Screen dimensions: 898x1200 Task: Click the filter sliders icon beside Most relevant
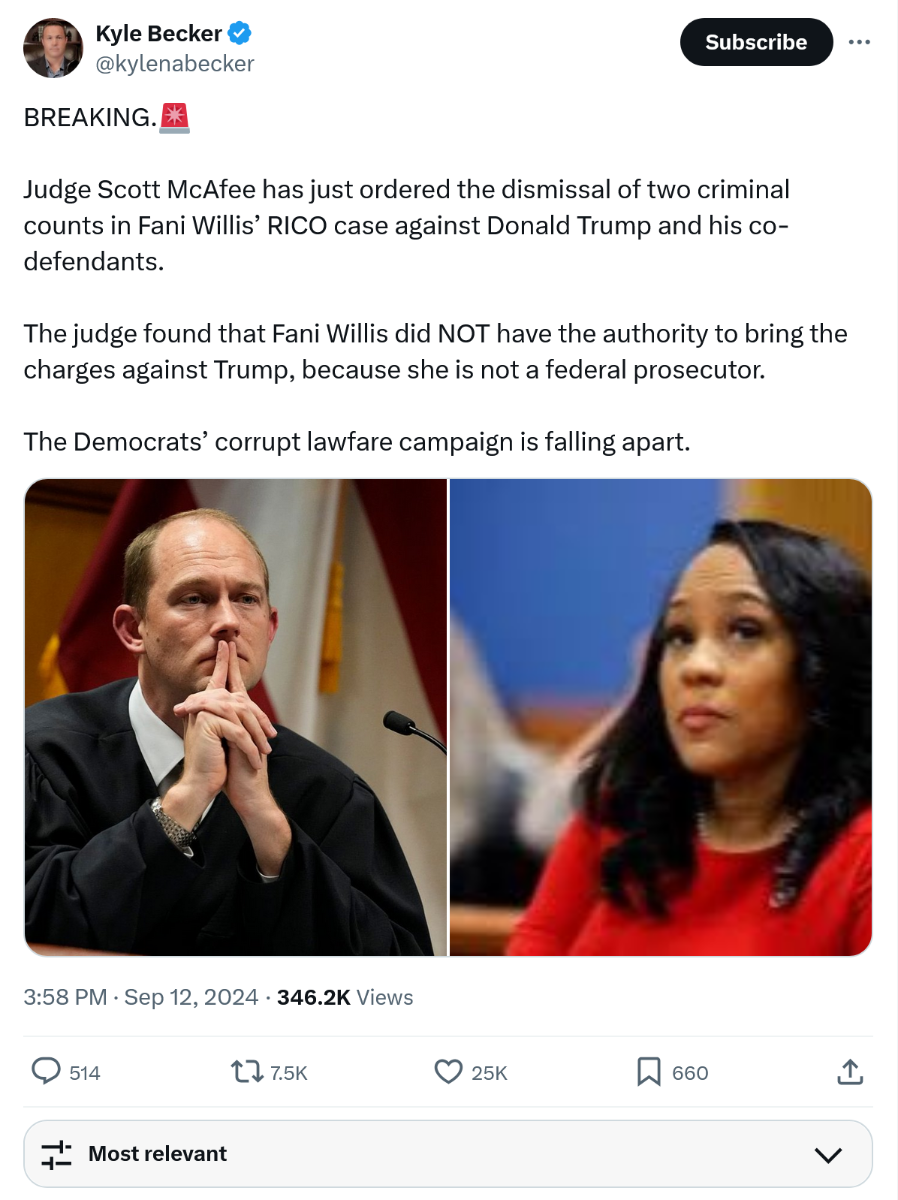(56, 1154)
